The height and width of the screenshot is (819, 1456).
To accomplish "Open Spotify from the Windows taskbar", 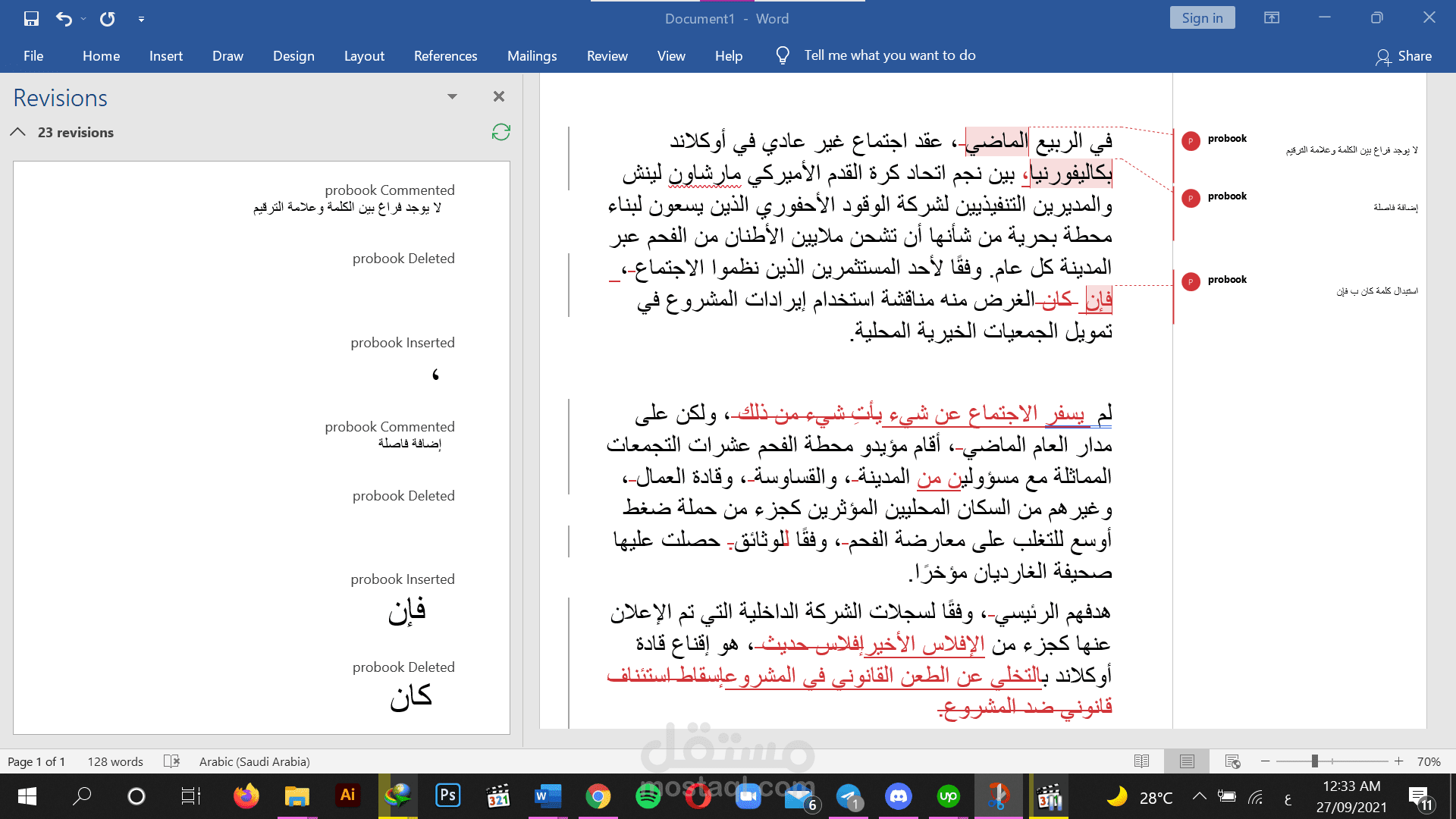I will (x=648, y=796).
